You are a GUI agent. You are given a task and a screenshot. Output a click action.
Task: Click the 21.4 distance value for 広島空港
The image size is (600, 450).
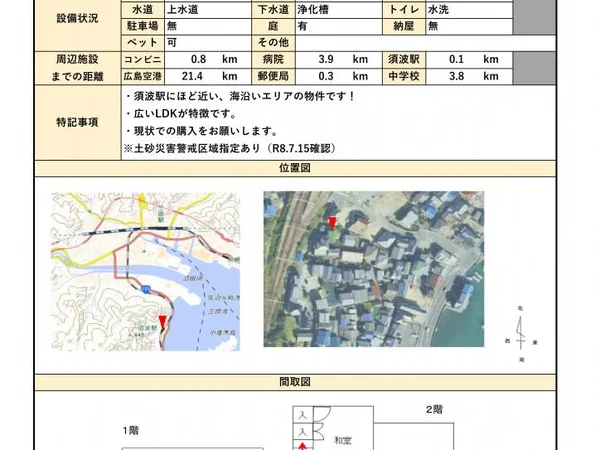pyautogui.click(x=192, y=76)
